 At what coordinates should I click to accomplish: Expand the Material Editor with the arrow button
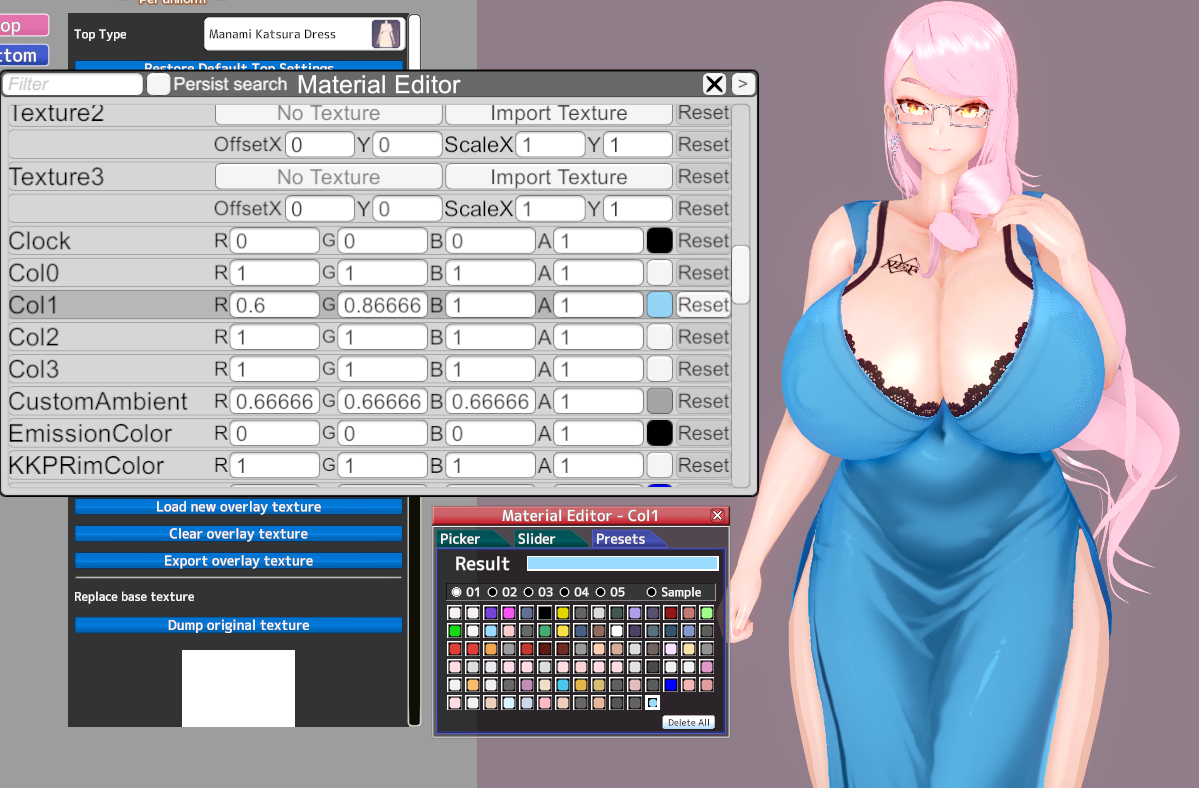tap(742, 84)
